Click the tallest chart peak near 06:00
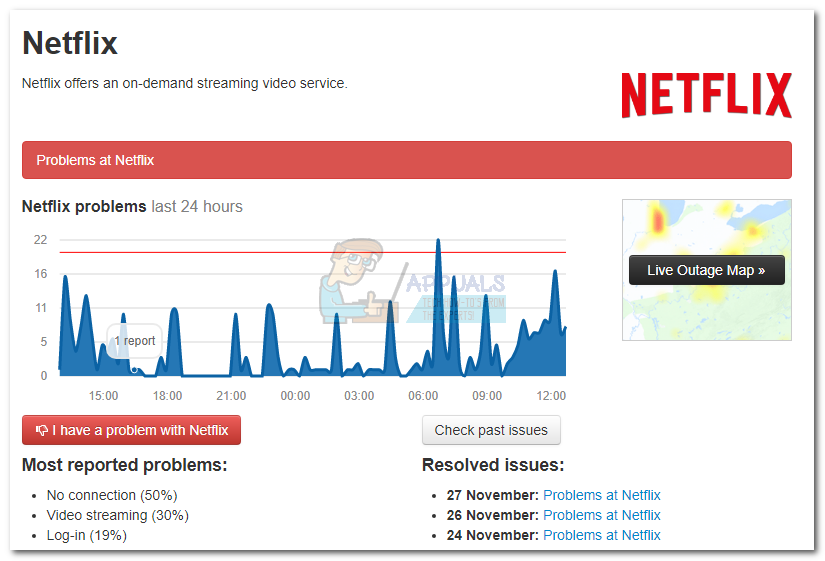 [438, 241]
